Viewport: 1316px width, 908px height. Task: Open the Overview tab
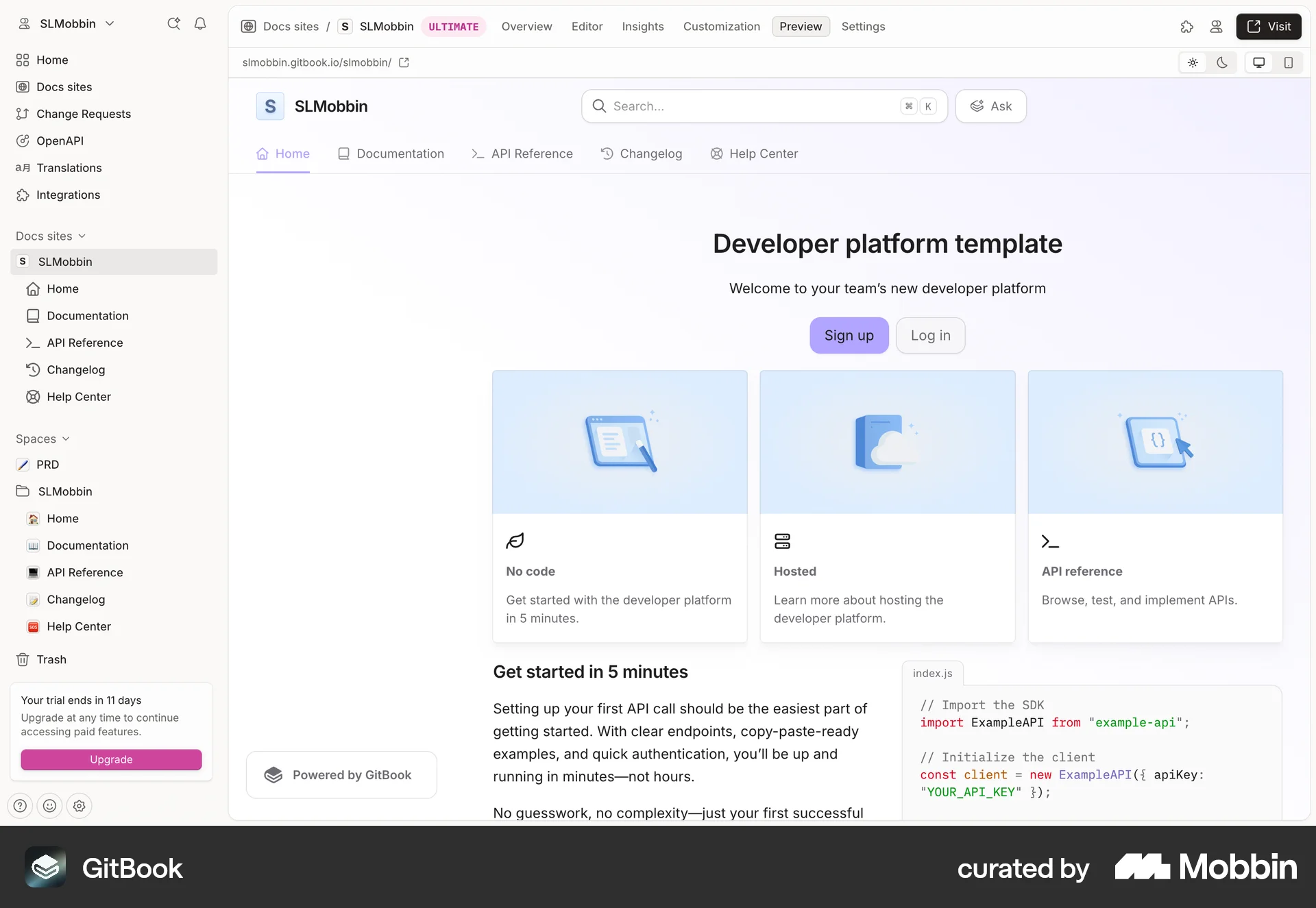coord(526,27)
